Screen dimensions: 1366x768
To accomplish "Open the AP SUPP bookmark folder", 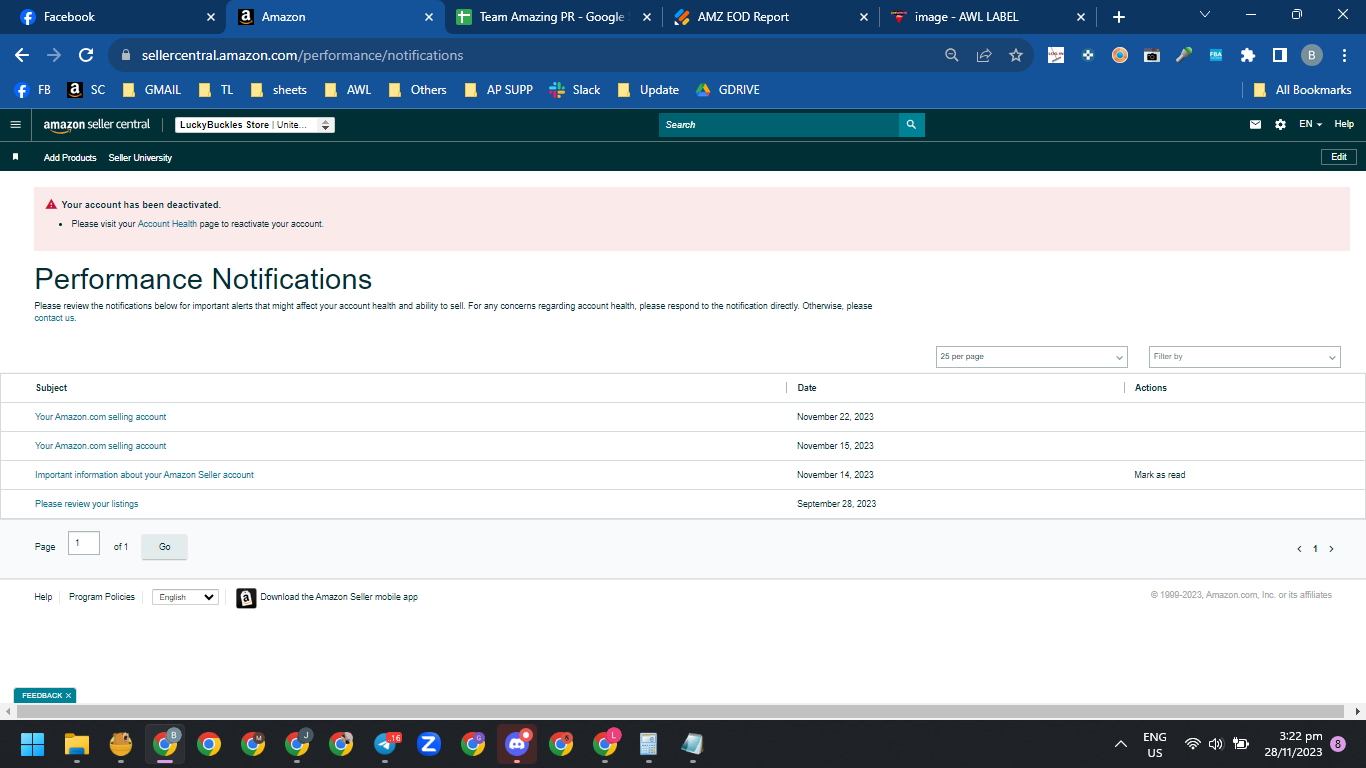I will click(x=498, y=90).
